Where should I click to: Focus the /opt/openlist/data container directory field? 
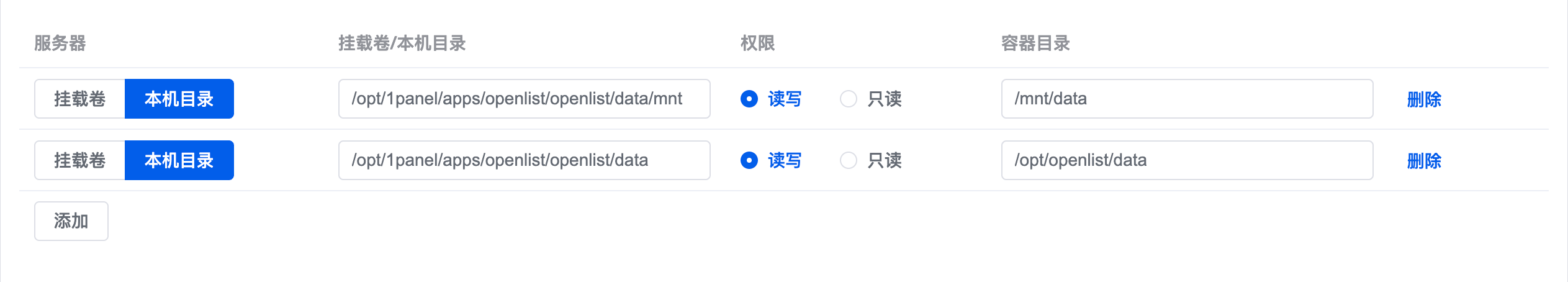pos(1186,160)
